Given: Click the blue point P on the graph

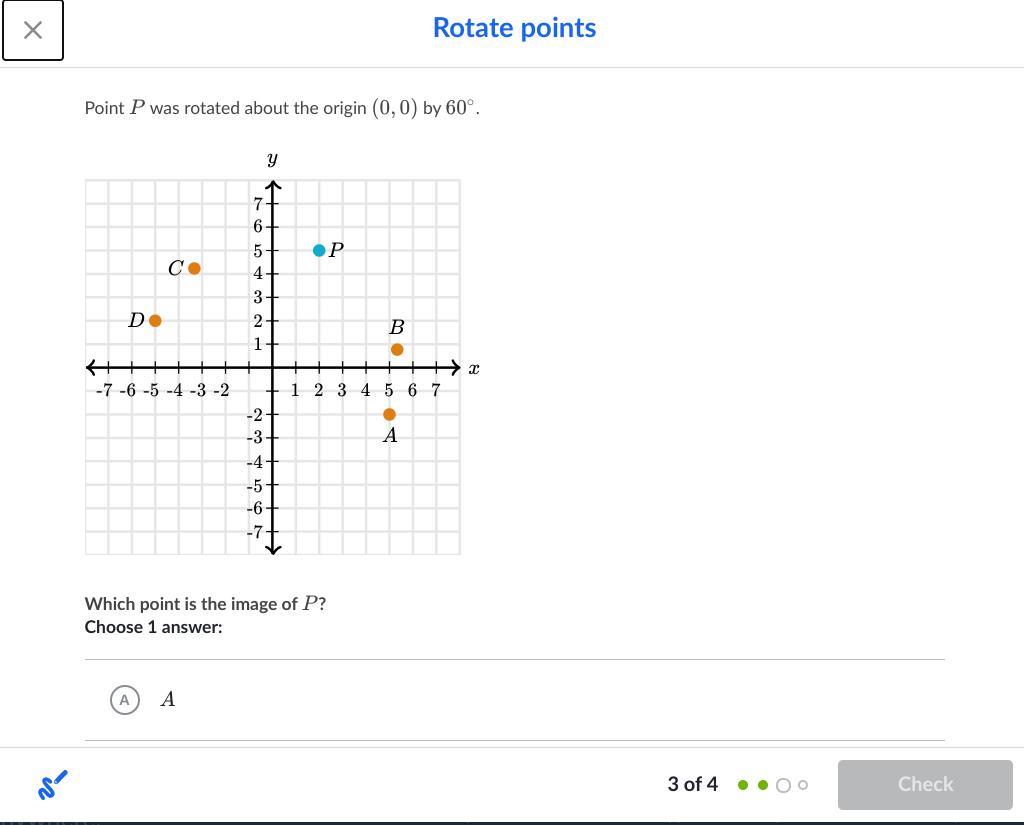Looking at the screenshot, I should (x=319, y=250).
